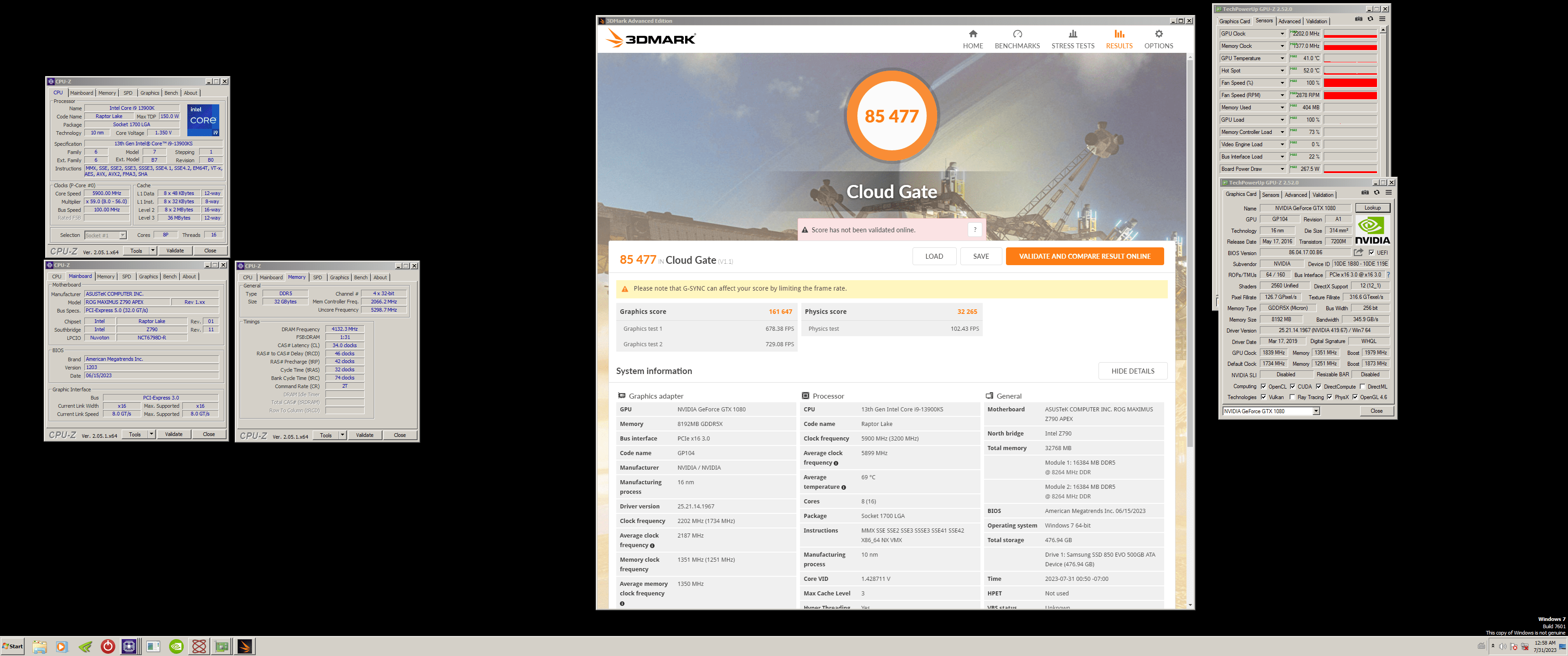Click the red power icon in taskbar
This screenshot has height=656, width=1568.
pos(108,646)
